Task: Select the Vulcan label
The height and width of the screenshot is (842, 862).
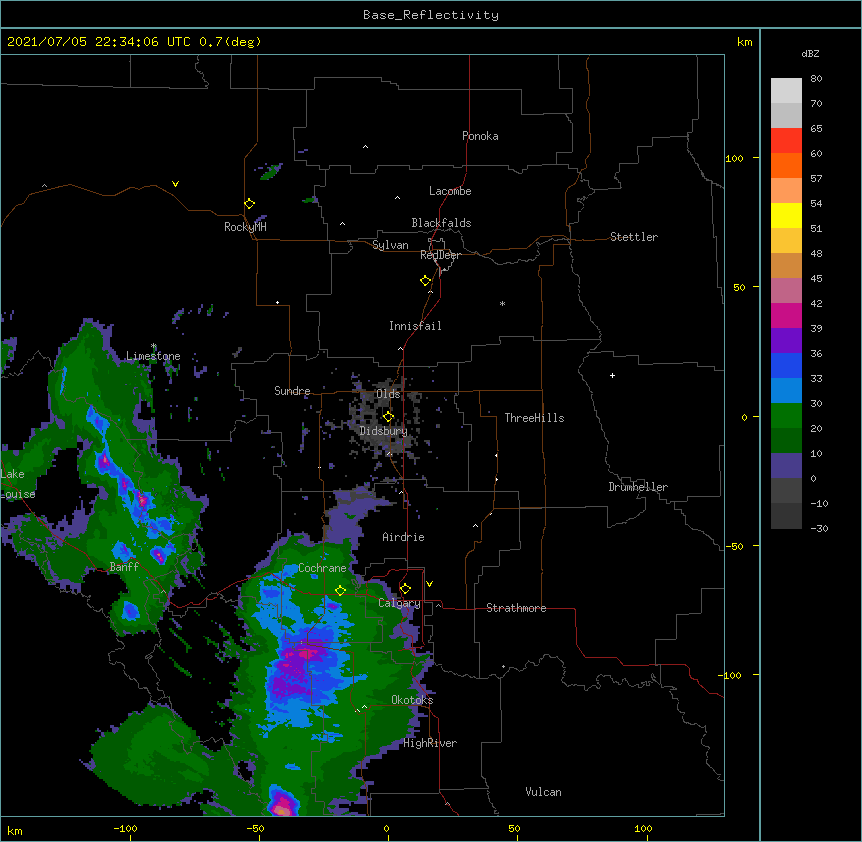Action: pyautogui.click(x=543, y=792)
